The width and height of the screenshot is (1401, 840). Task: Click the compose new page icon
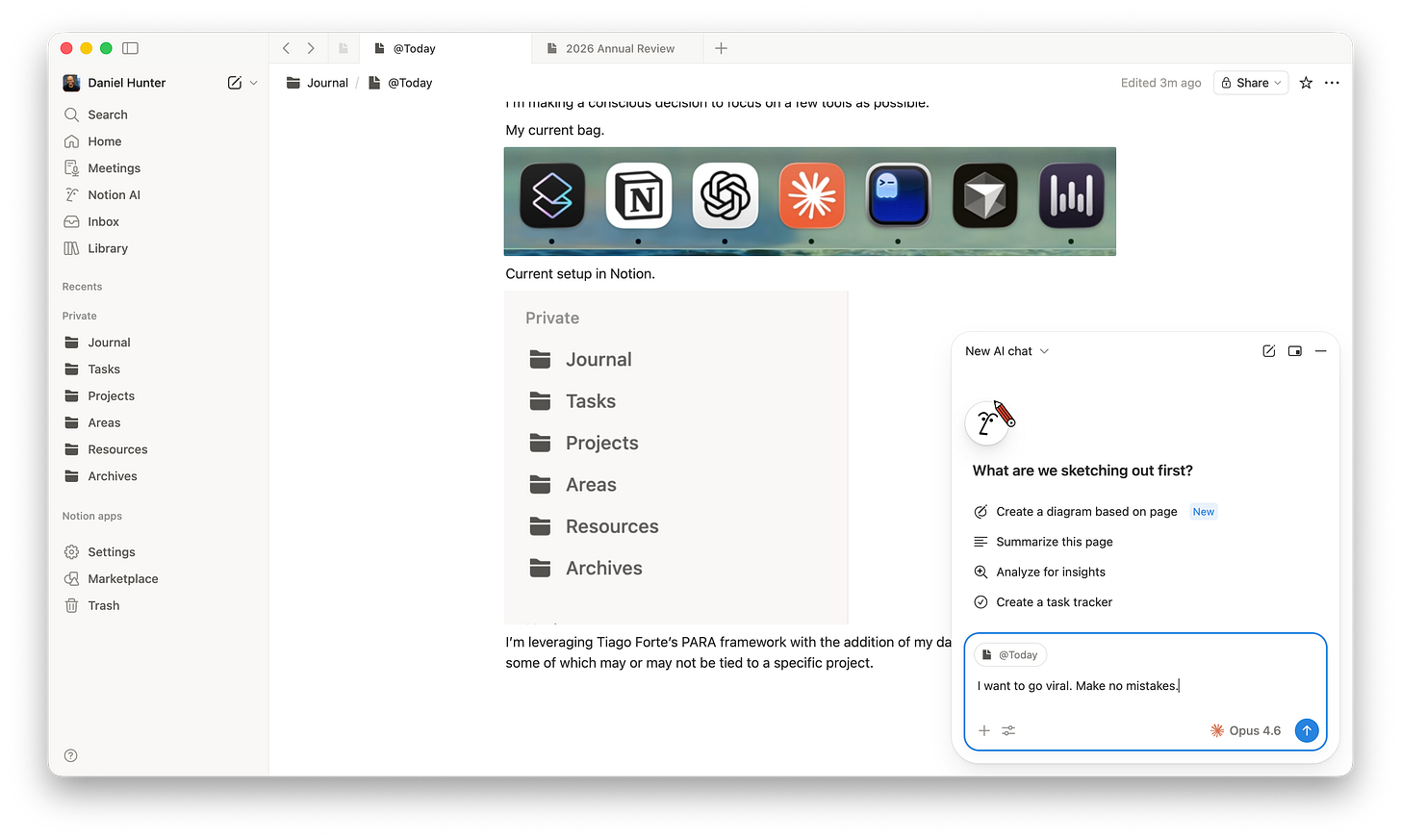235,83
